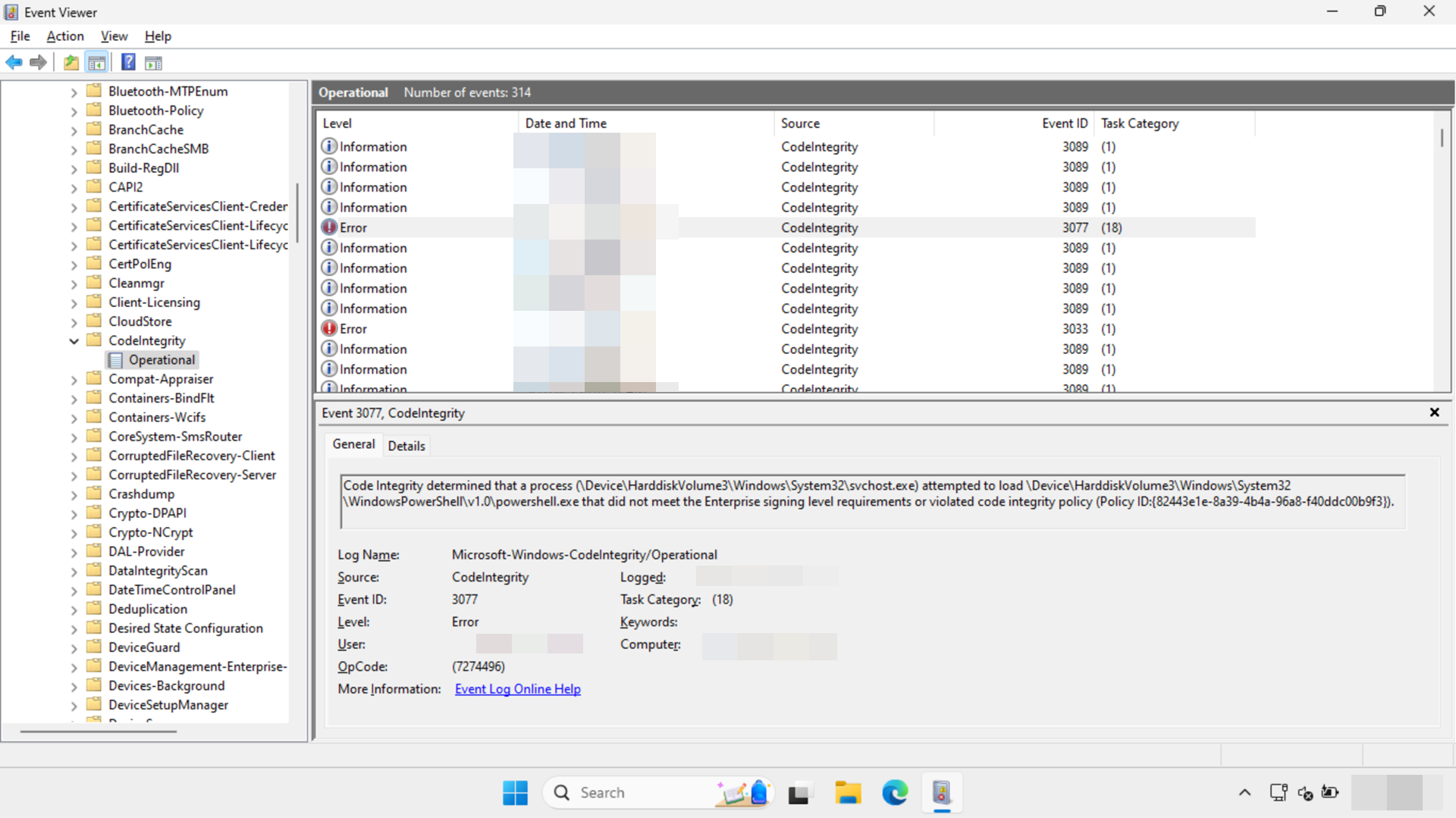Screen dimensions: 1456x818
Task: Show hidden system tray icons
Action: 1244,793
